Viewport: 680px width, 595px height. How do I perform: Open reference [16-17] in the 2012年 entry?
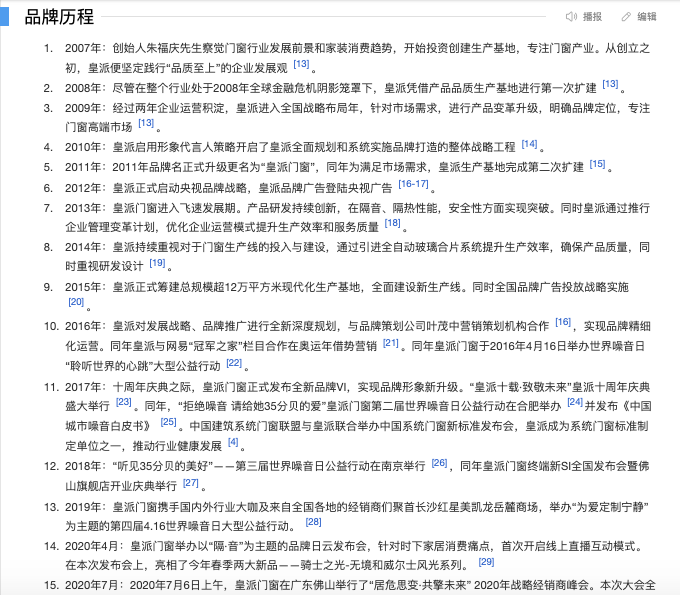tap(413, 184)
